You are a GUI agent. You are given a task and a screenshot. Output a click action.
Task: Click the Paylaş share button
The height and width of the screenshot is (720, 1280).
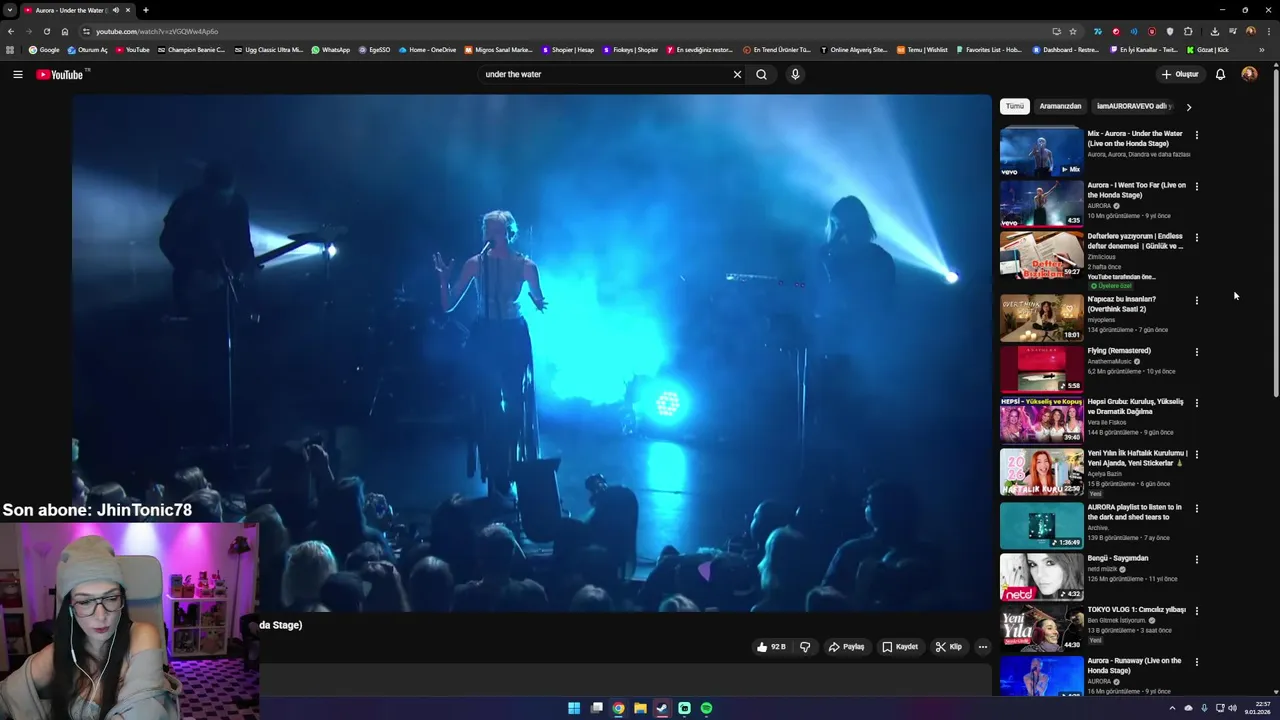pos(846,647)
